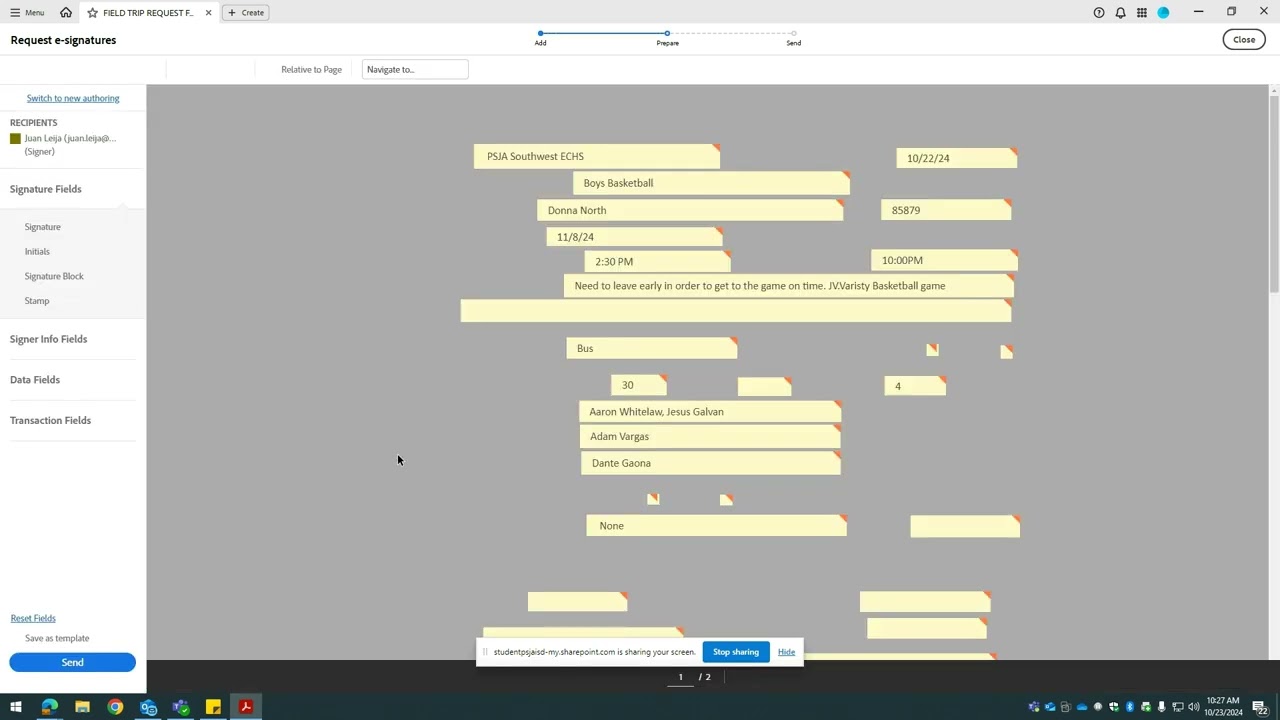Expand the Data Fields section

35,380
